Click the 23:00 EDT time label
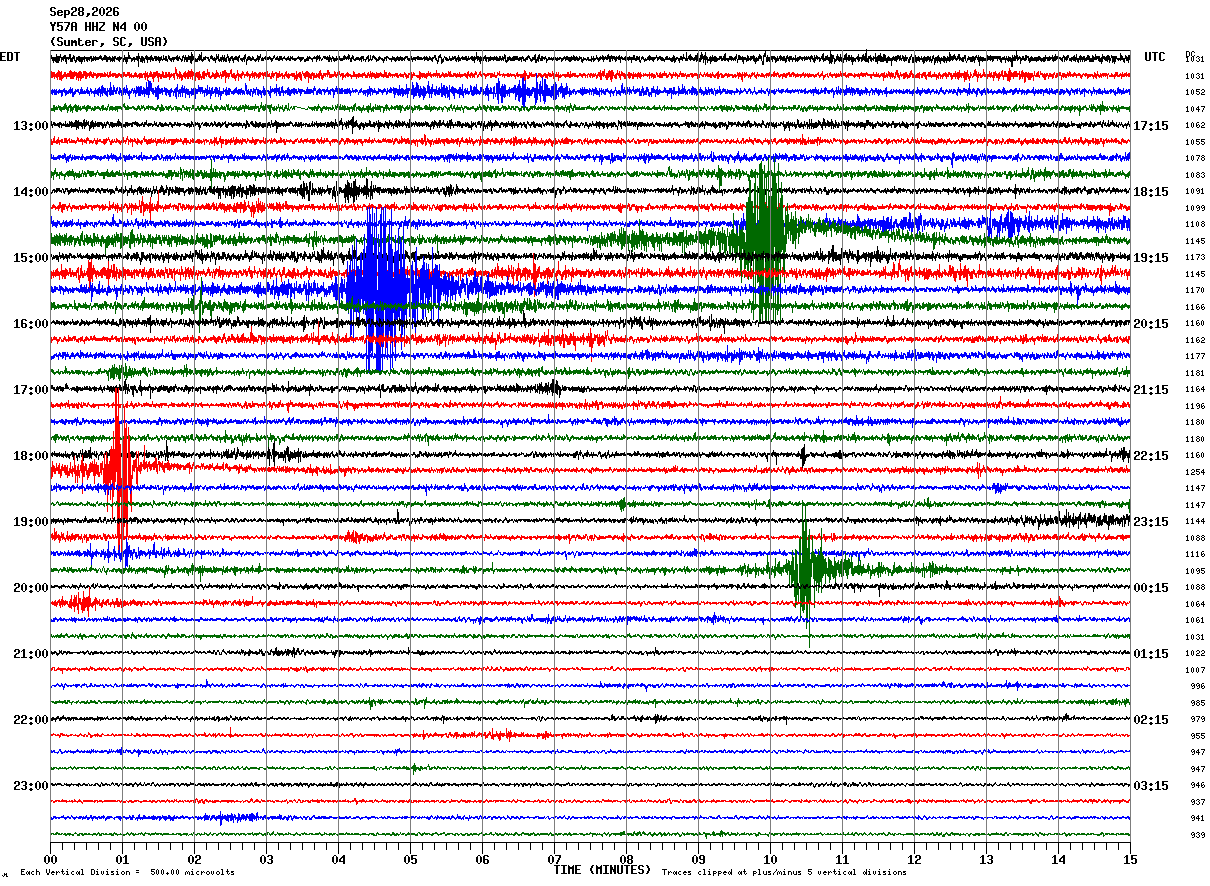Viewport: 1210px width, 886px height. [30, 786]
